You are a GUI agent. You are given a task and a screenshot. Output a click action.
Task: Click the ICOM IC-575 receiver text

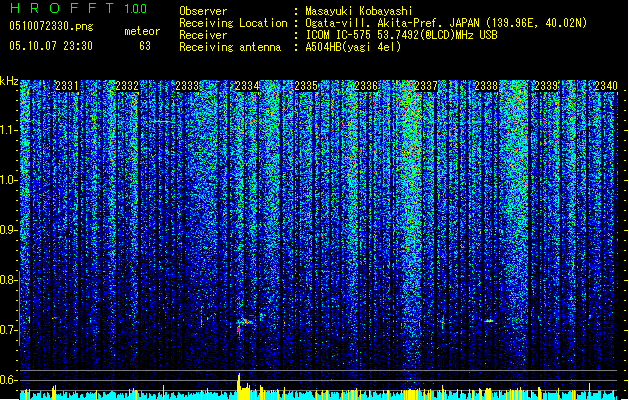[x=401, y=35]
